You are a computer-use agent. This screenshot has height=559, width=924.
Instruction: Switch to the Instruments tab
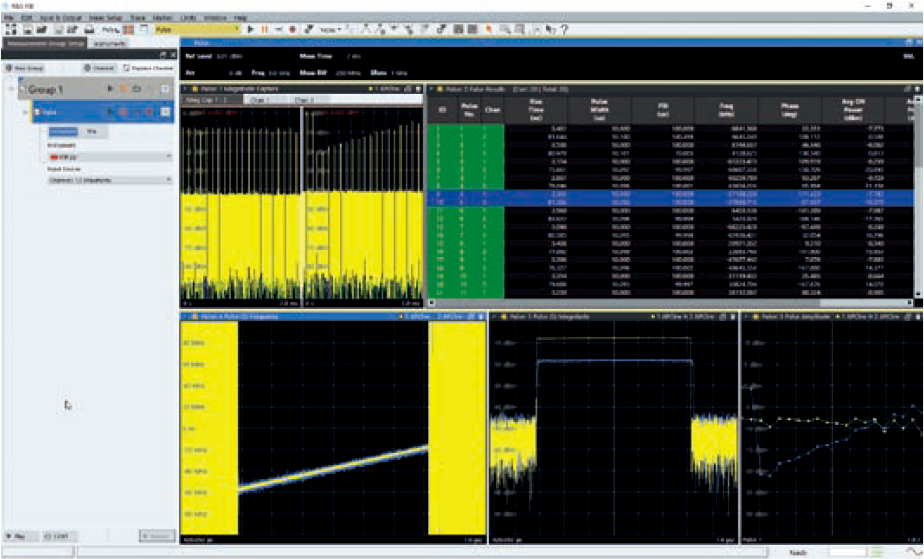[x=110, y=45]
